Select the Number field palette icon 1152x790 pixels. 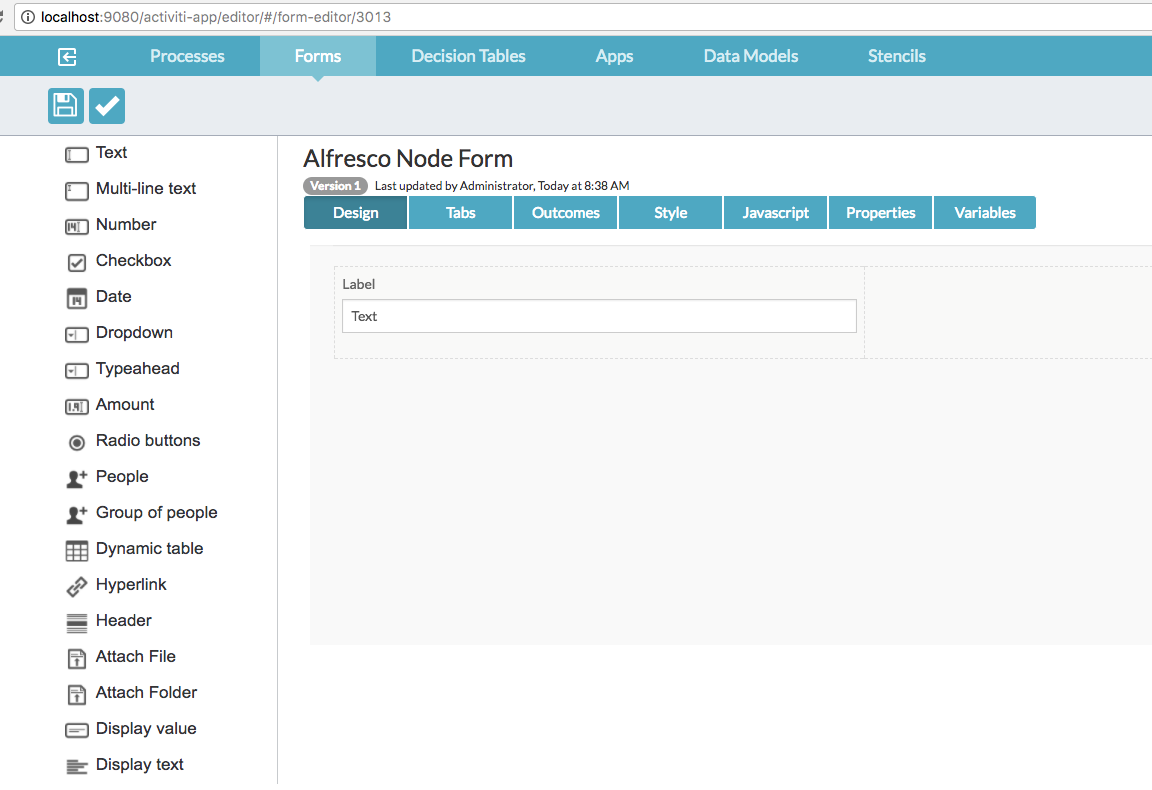click(x=77, y=227)
